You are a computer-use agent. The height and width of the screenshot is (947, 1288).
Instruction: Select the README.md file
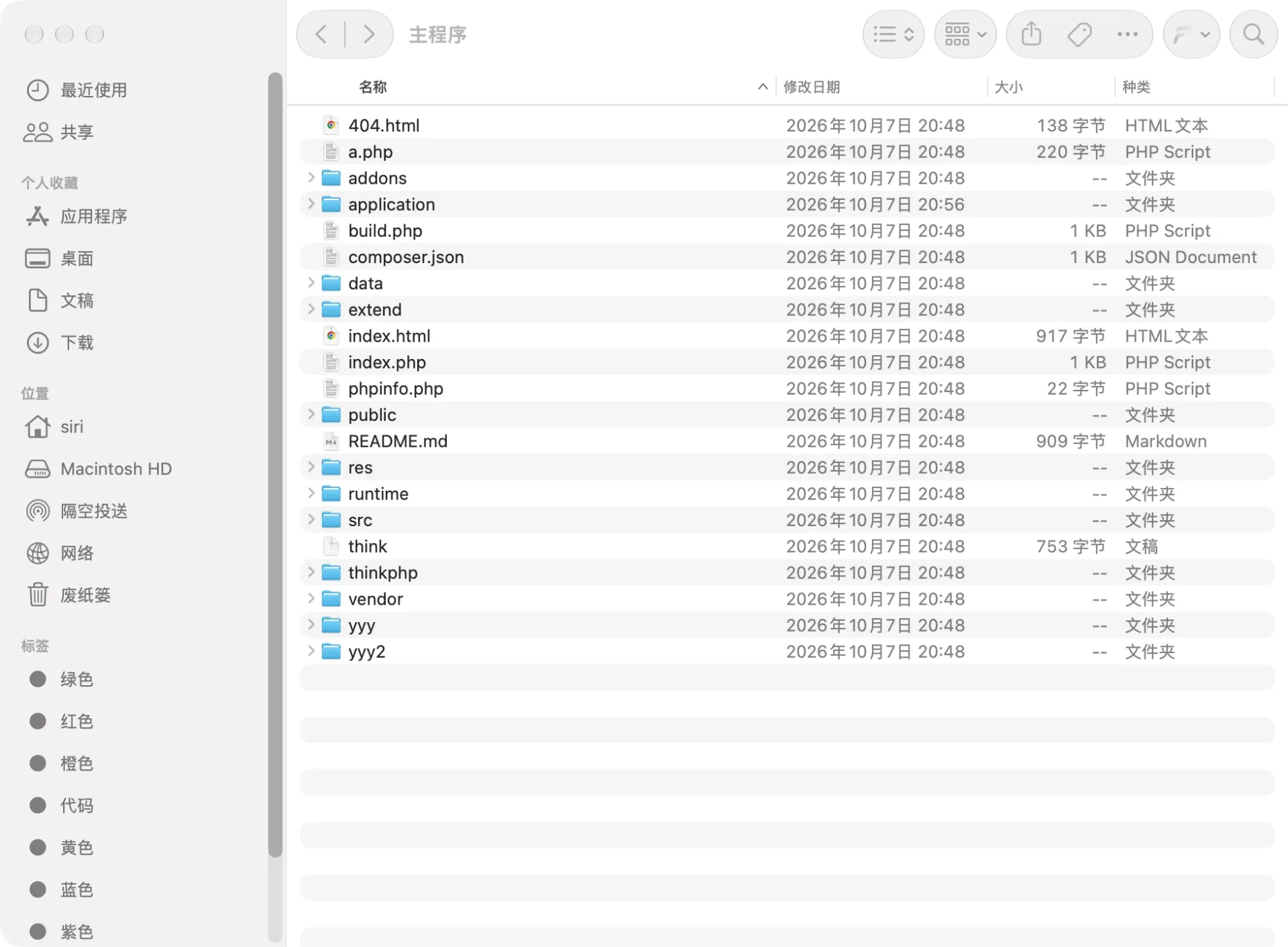point(786,441)
